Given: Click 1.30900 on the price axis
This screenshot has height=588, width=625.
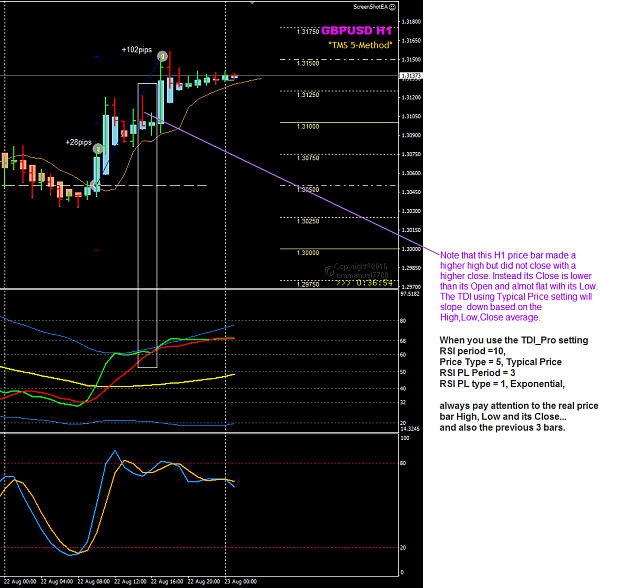Looking at the screenshot, I should coord(411,135).
